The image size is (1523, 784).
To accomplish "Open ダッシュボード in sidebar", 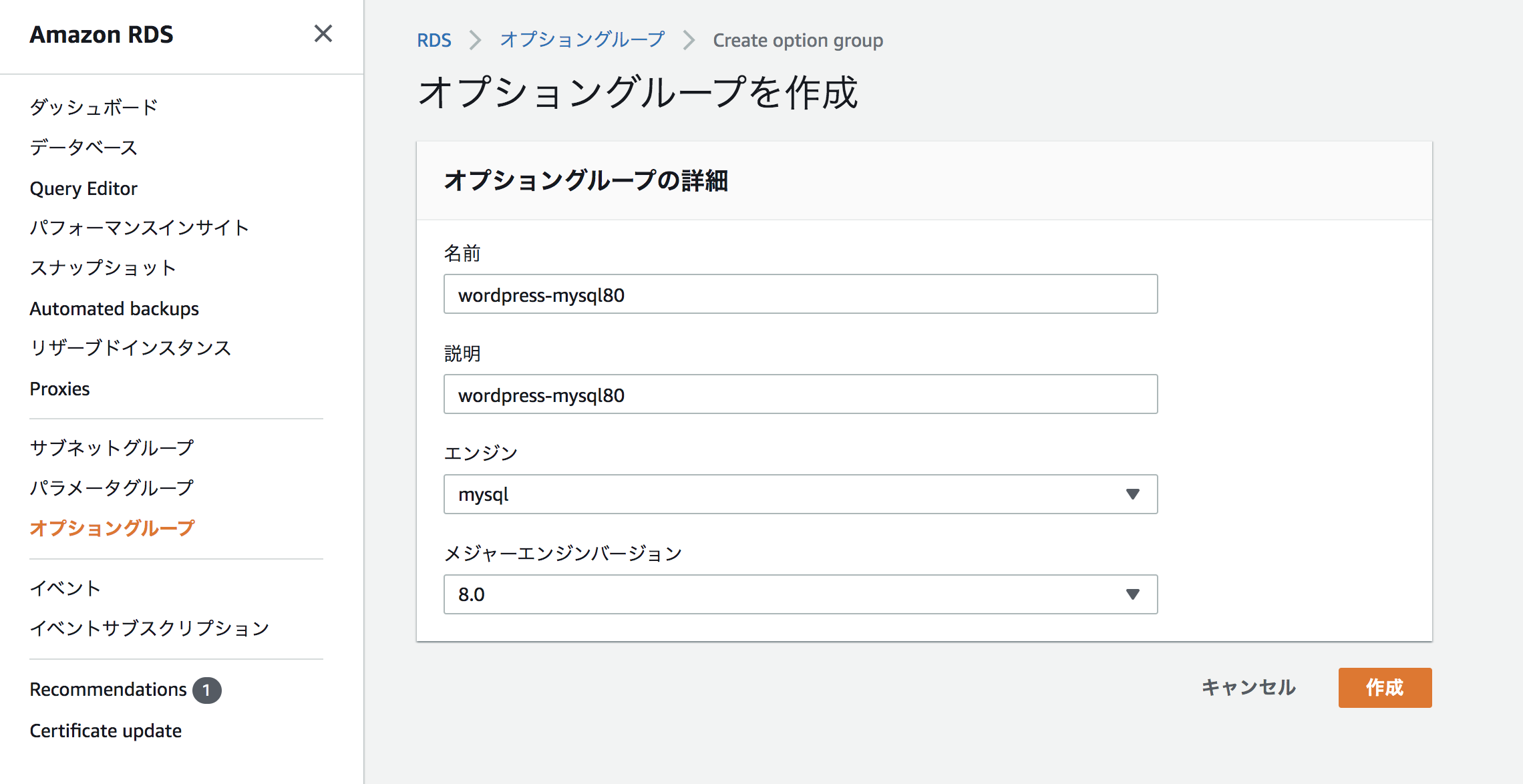I will point(94,107).
